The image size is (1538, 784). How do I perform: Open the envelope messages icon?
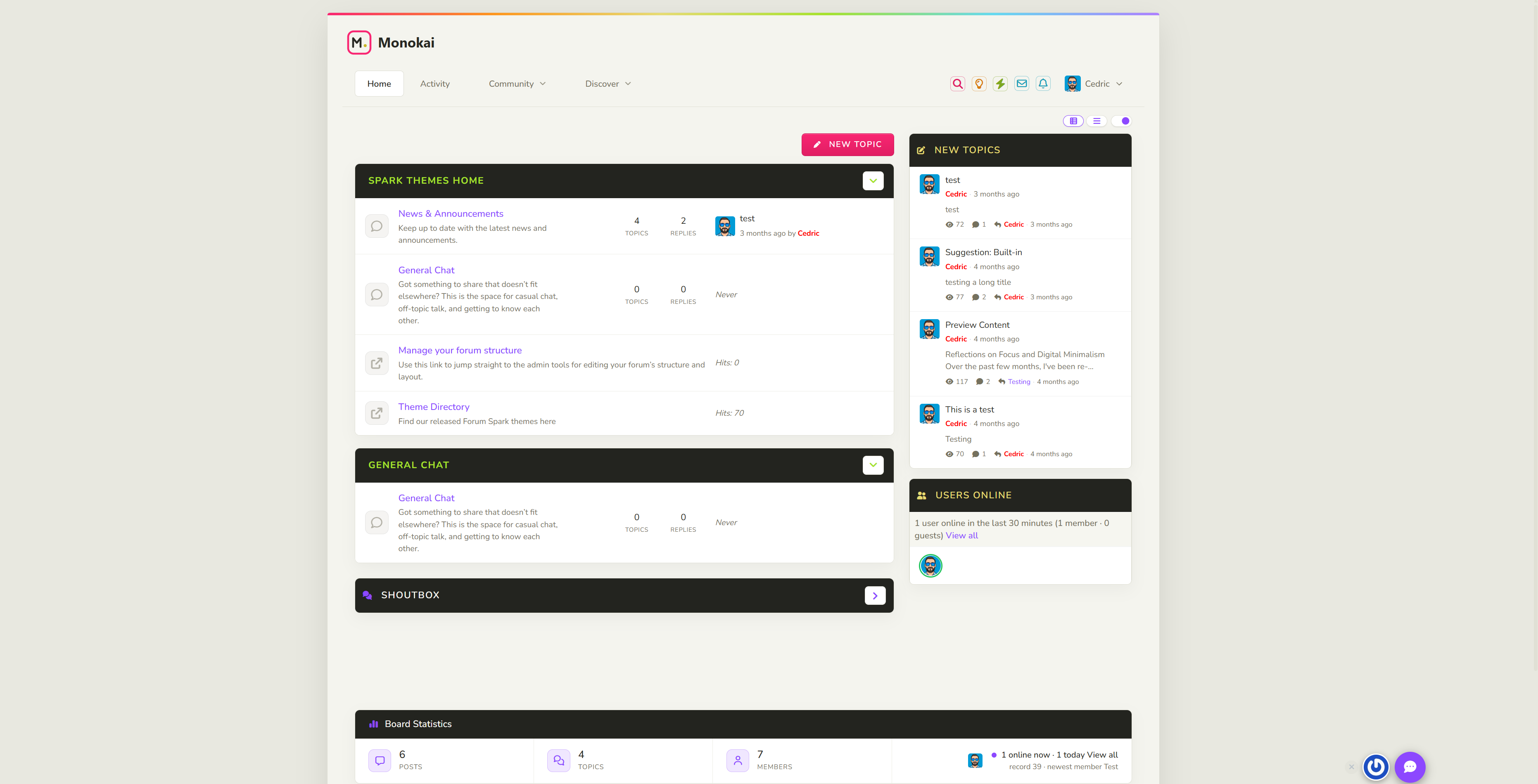(x=1022, y=84)
